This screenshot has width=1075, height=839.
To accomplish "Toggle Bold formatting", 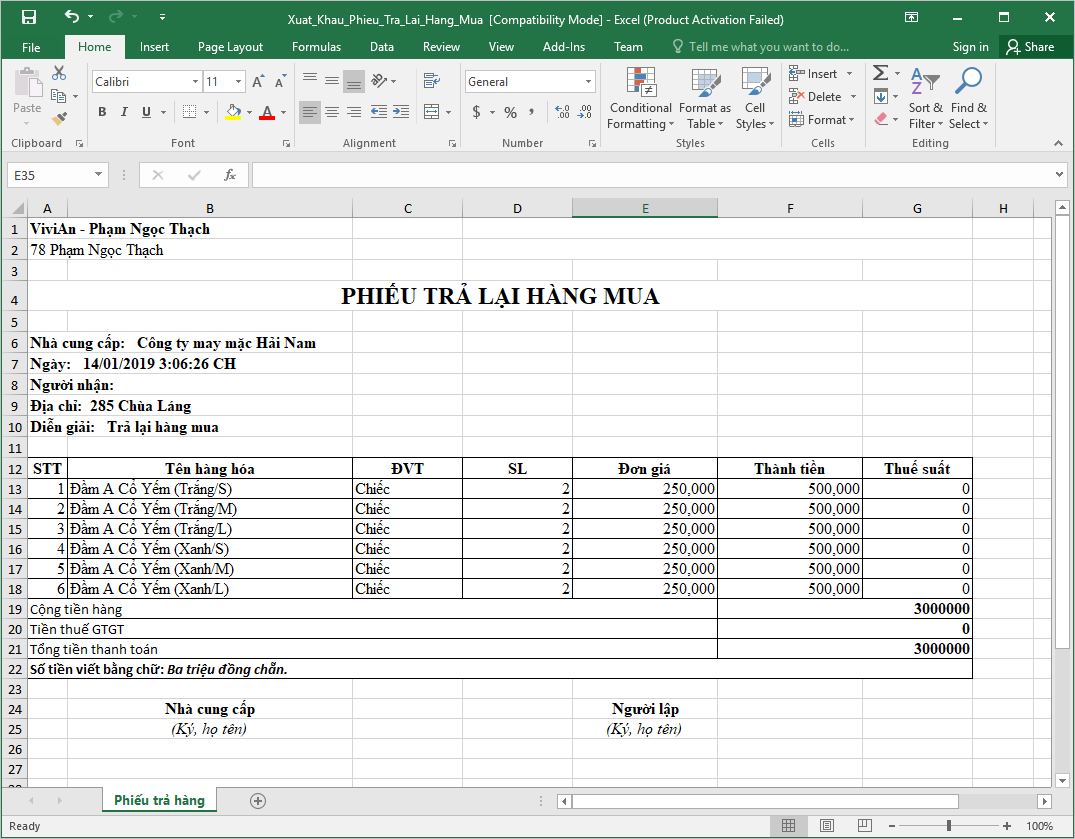I will [x=102, y=112].
